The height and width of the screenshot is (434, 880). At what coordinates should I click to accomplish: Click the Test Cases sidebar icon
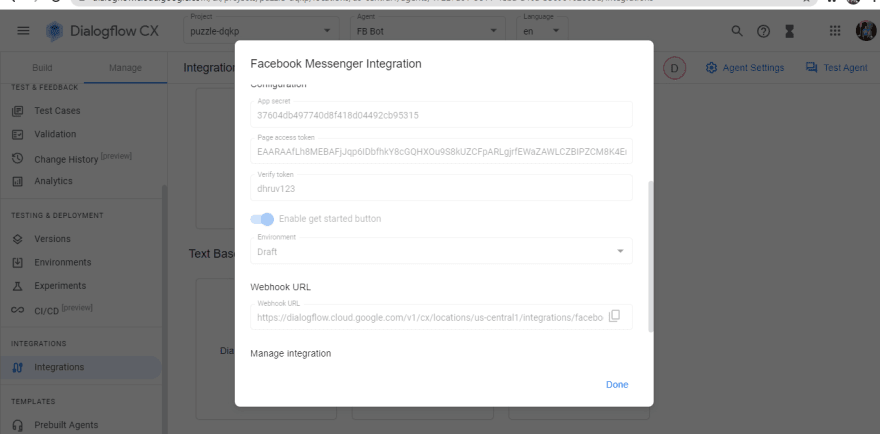click(17, 111)
